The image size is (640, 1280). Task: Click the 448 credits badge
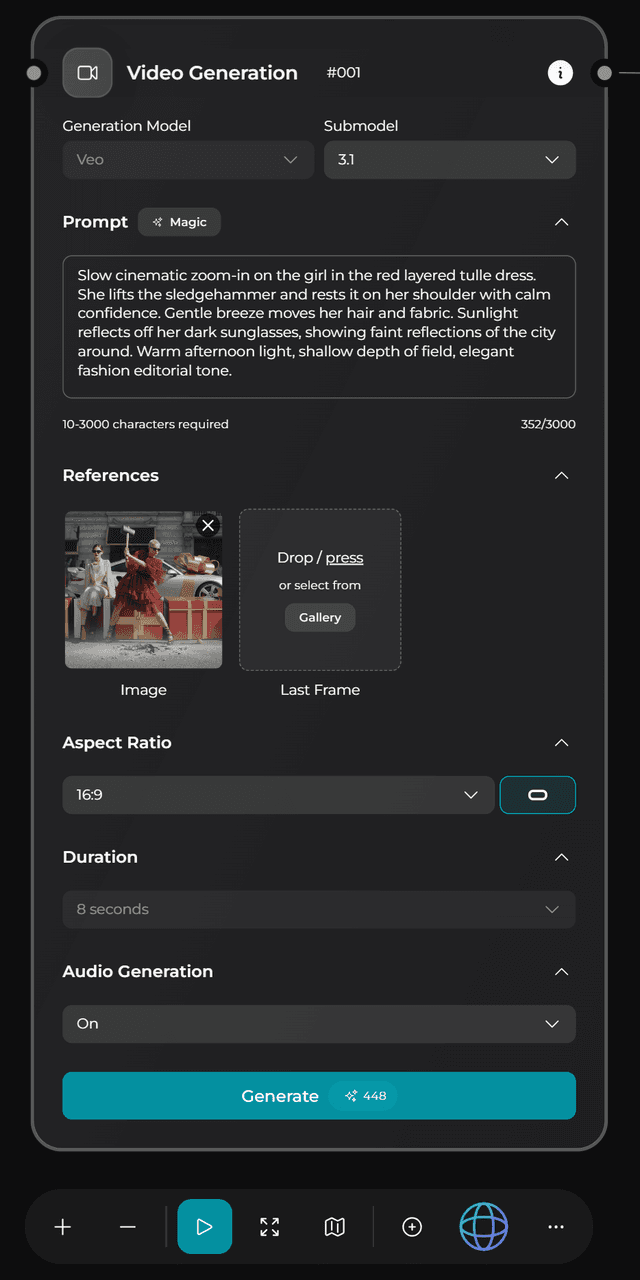click(x=365, y=1096)
